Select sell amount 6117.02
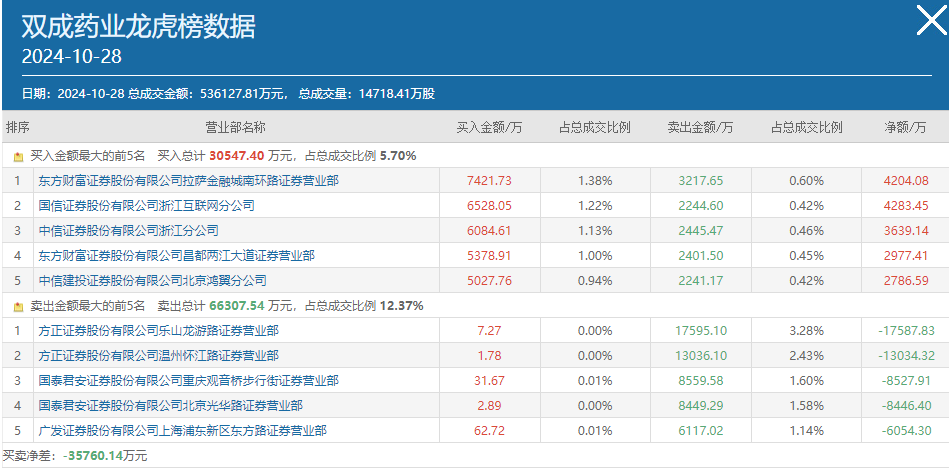949x472 pixels. click(x=701, y=431)
